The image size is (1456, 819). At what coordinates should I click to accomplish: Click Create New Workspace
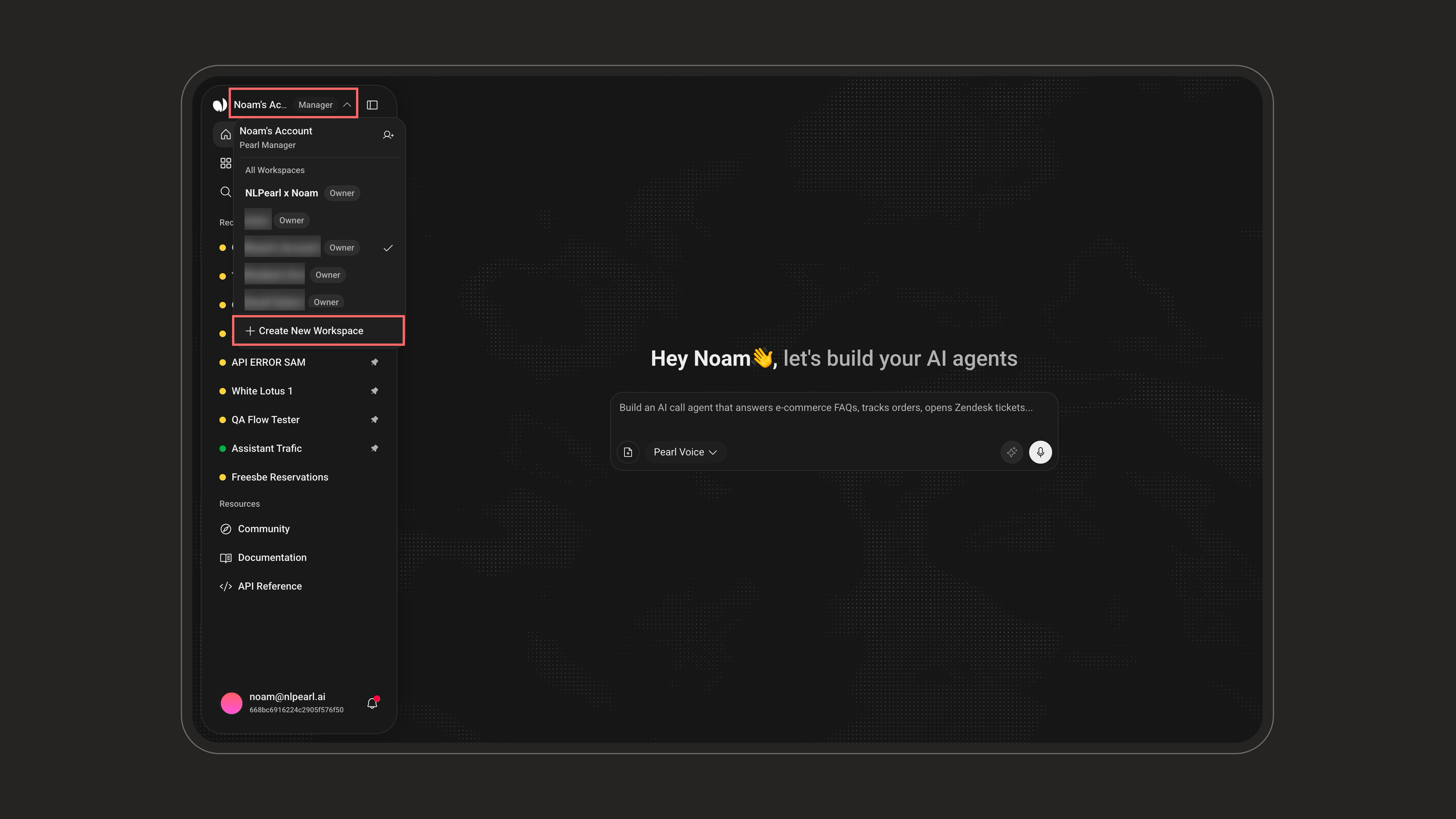[x=319, y=331]
